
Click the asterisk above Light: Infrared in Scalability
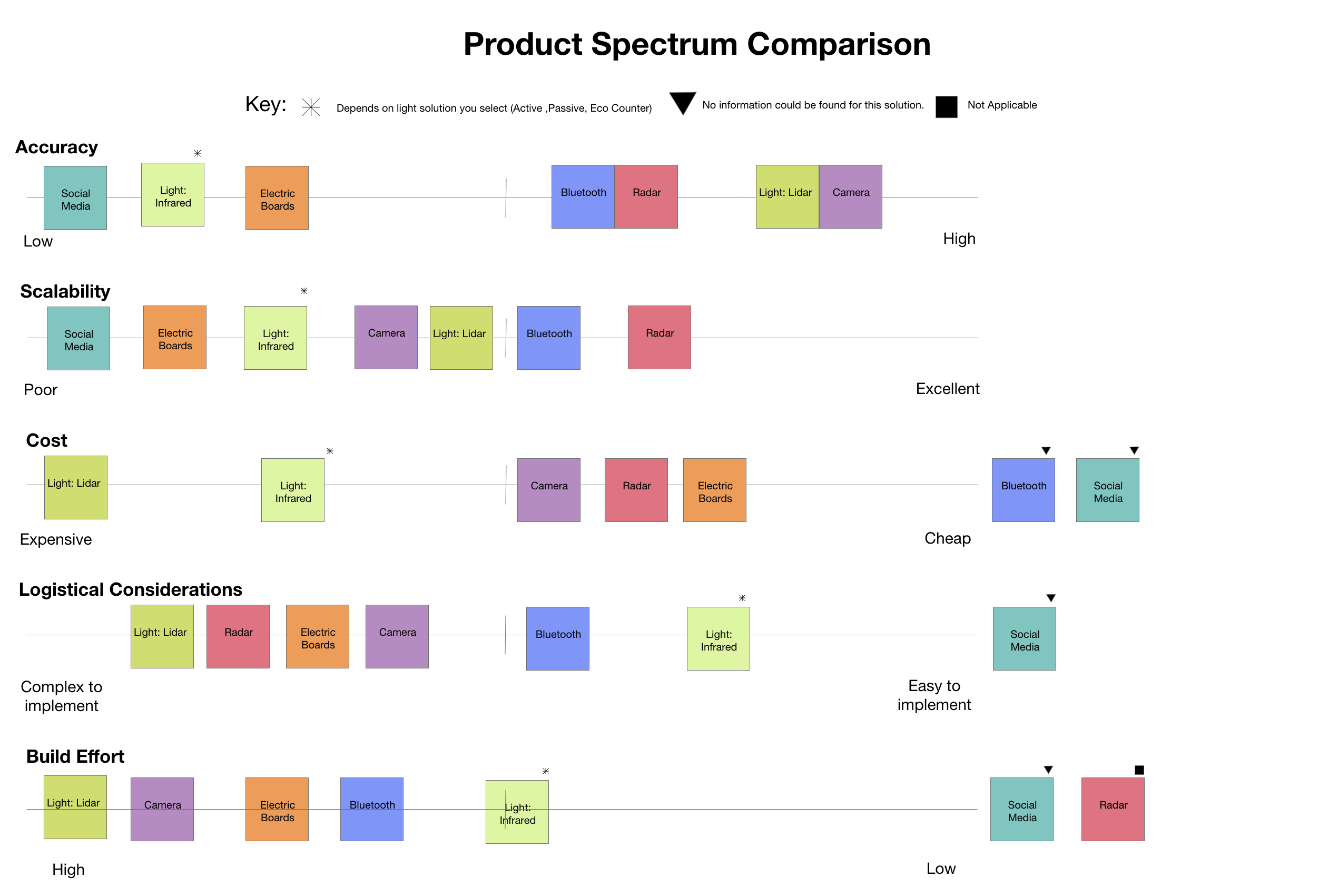pos(304,291)
